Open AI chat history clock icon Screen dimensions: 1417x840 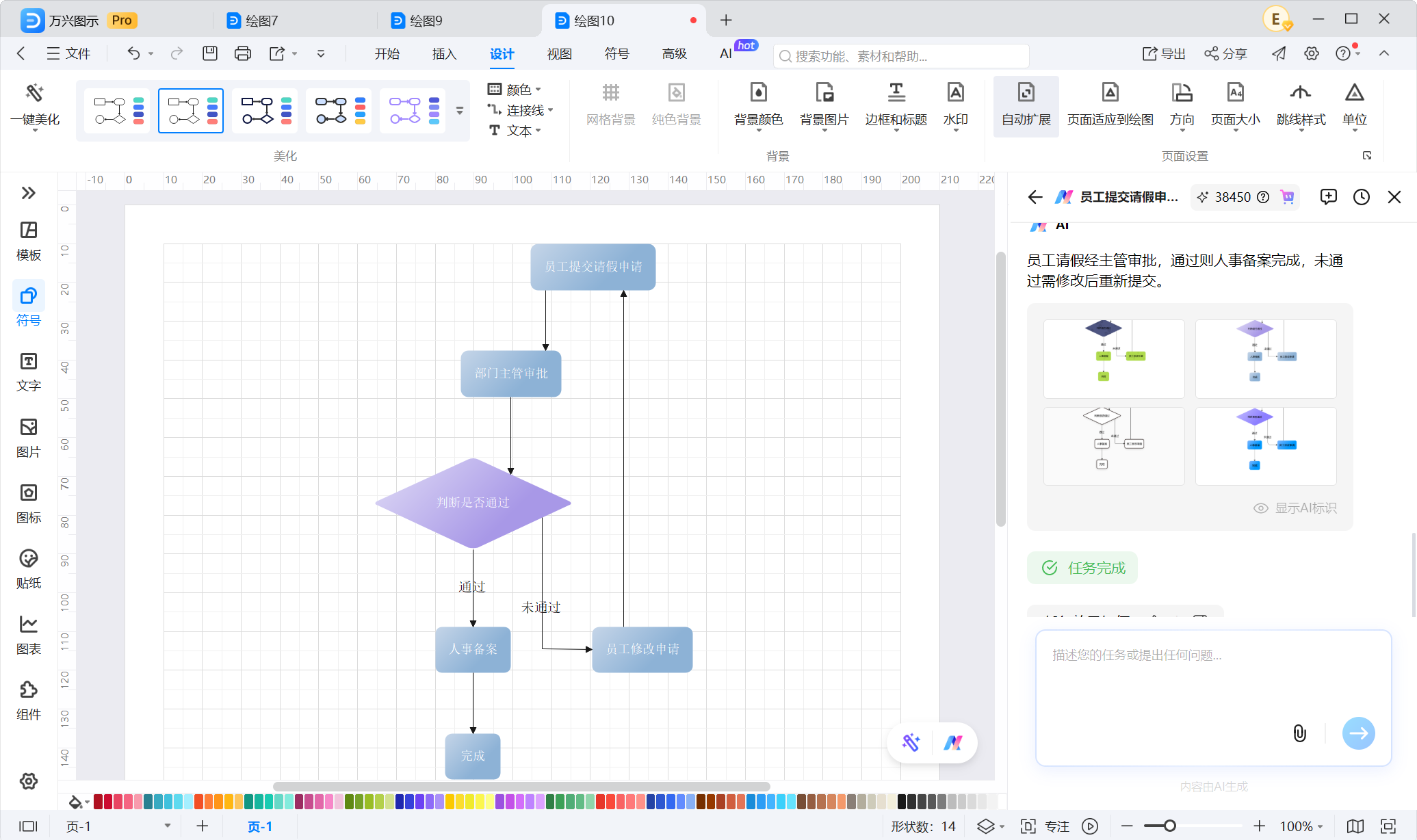pos(1362,197)
